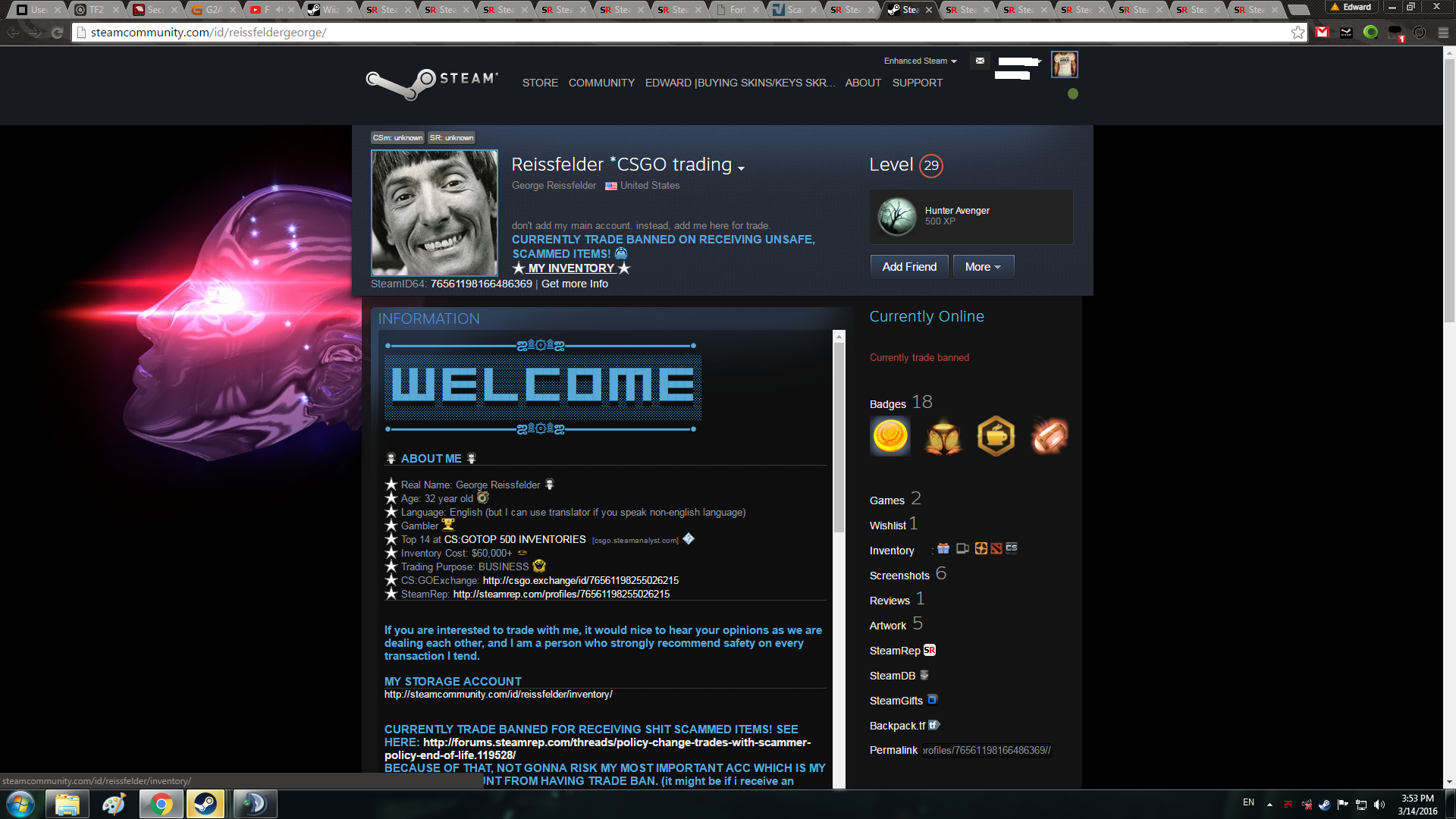This screenshot has width=1456, height=819.
Task: Bookmark page with Chrome star icon
Action: tap(1298, 33)
